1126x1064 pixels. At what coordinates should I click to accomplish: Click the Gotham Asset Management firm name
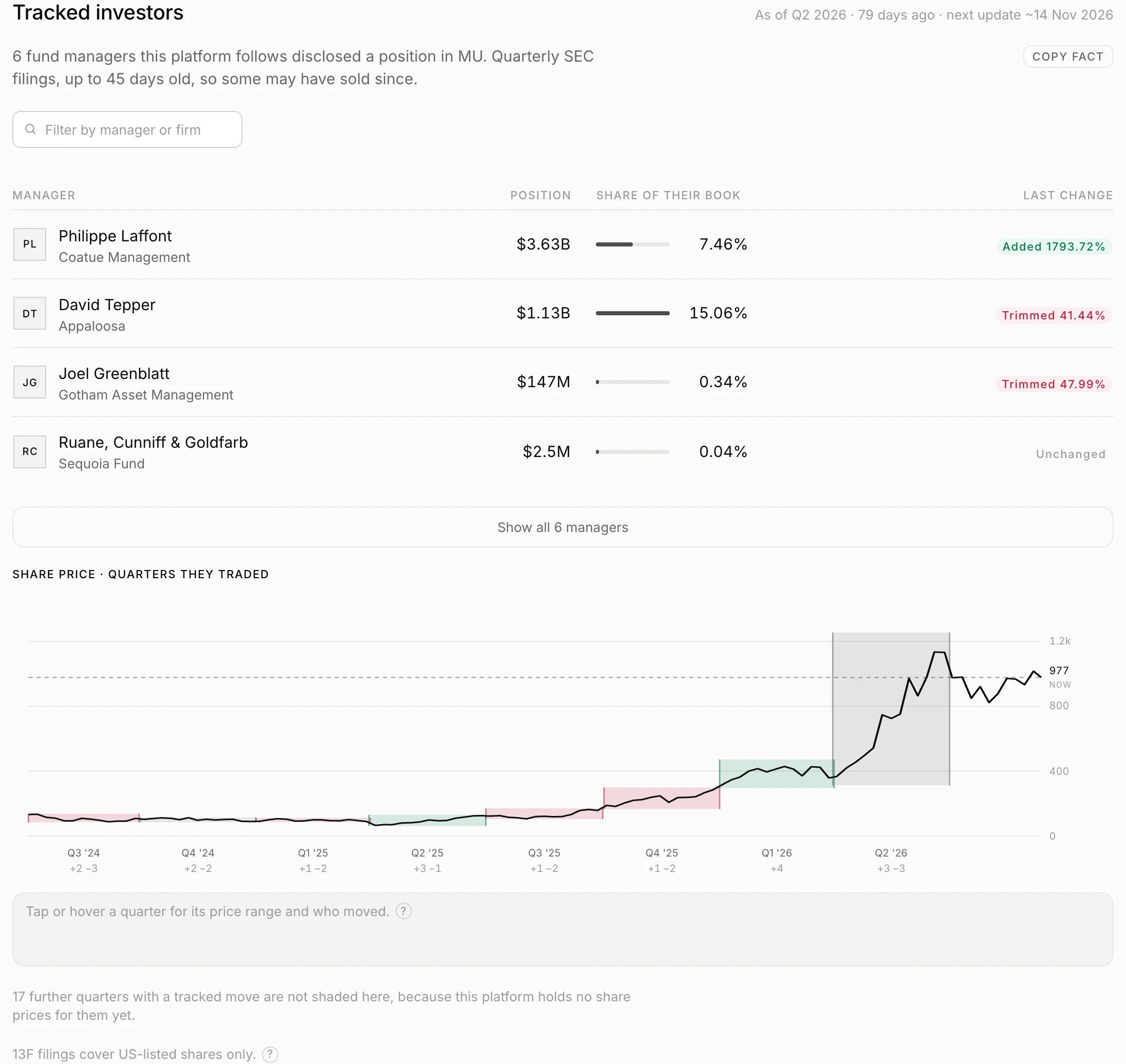tap(146, 395)
